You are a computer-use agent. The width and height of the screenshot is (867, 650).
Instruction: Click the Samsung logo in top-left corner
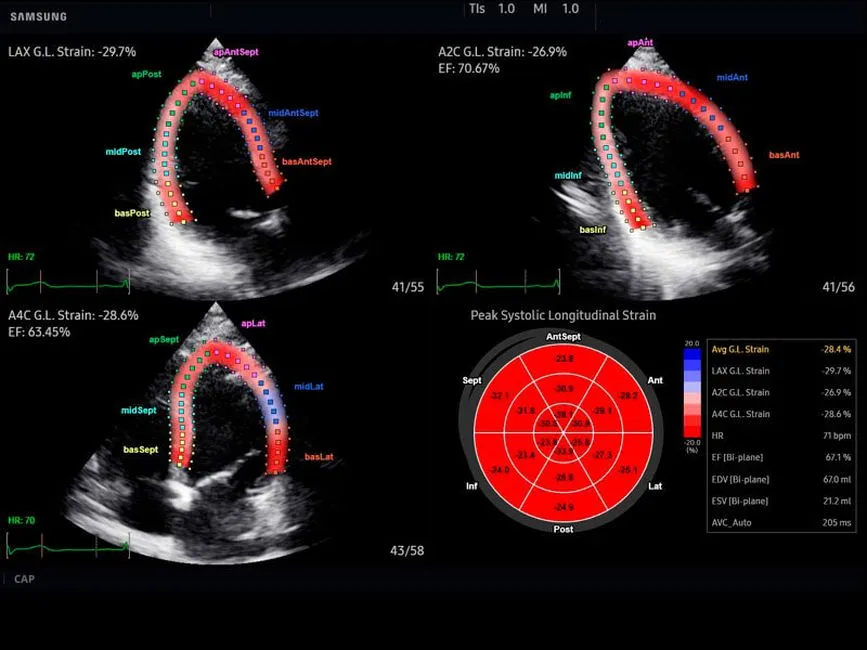(x=38, y=17)
